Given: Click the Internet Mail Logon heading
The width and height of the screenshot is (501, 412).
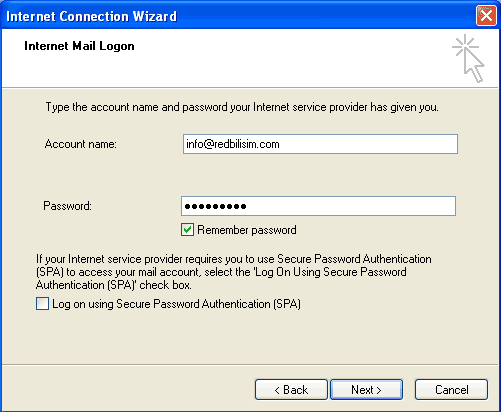Looking at the screenshot, I should (79, 46).
